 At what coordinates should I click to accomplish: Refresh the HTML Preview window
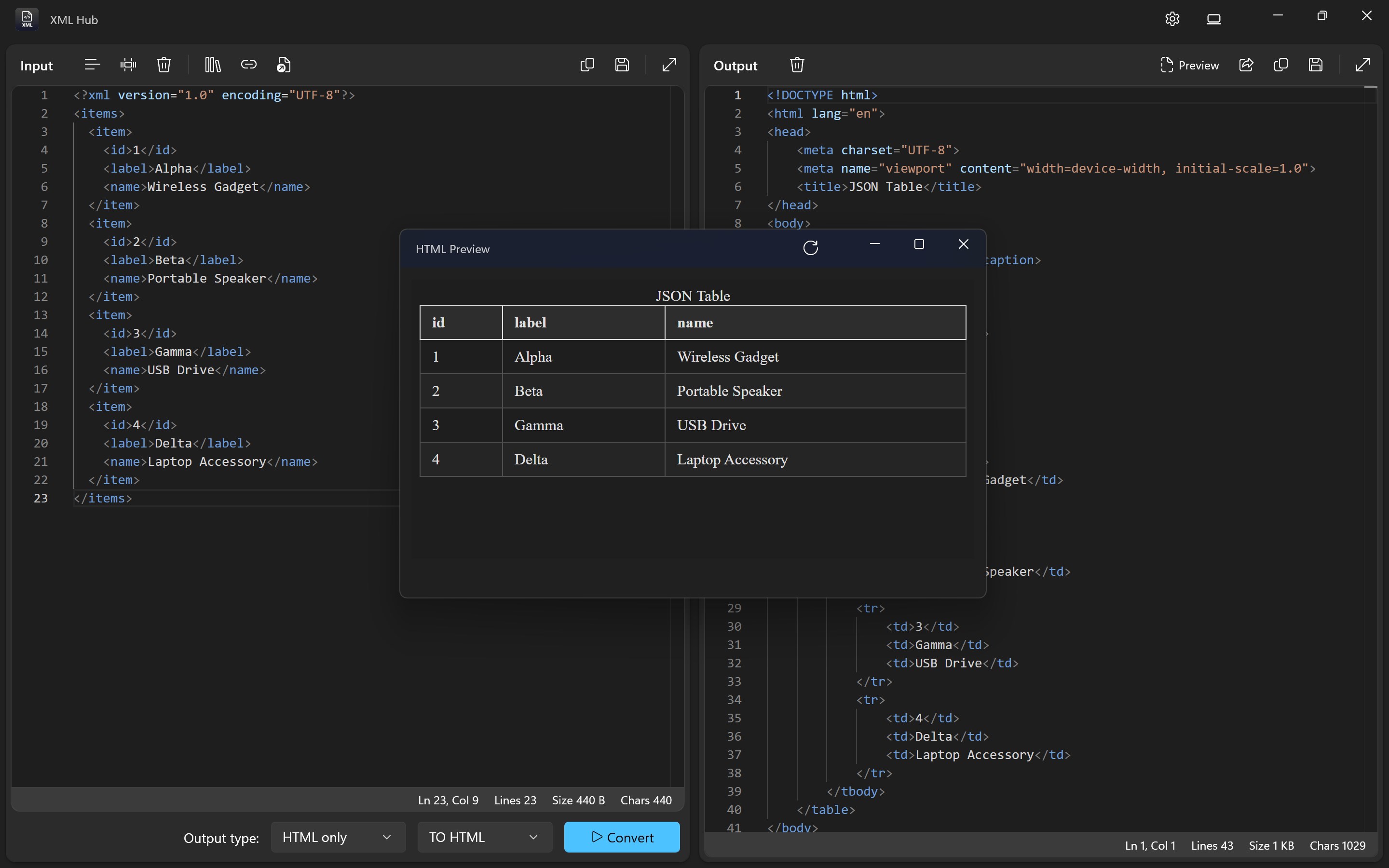pyautogui.click(x=810, y=247)
